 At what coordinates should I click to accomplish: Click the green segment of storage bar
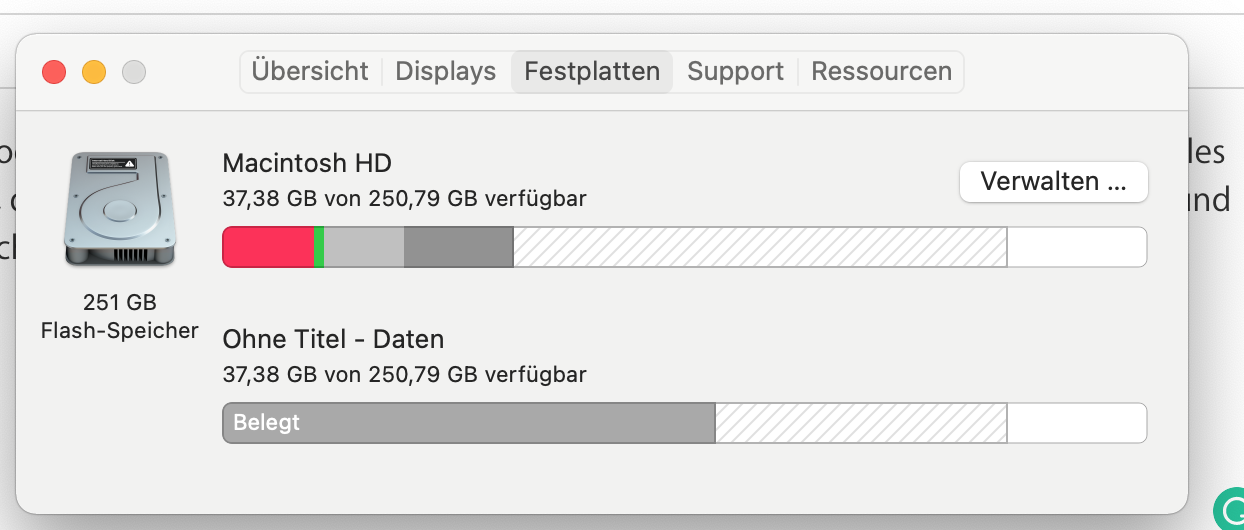319,247
